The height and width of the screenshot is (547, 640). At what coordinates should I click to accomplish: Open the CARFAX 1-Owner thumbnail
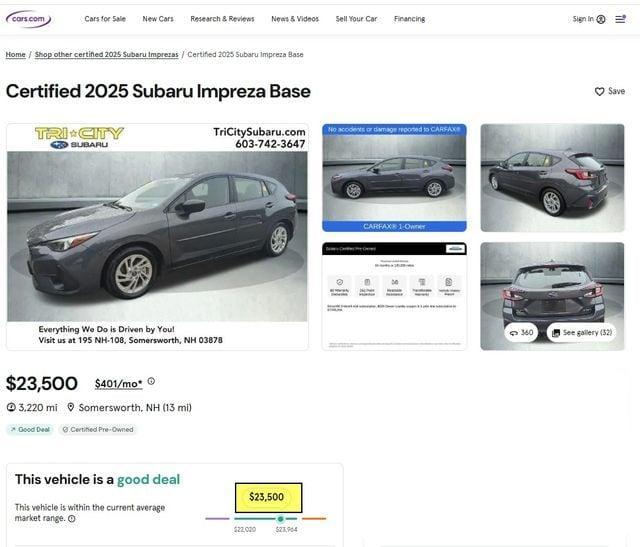click(394, 178)
